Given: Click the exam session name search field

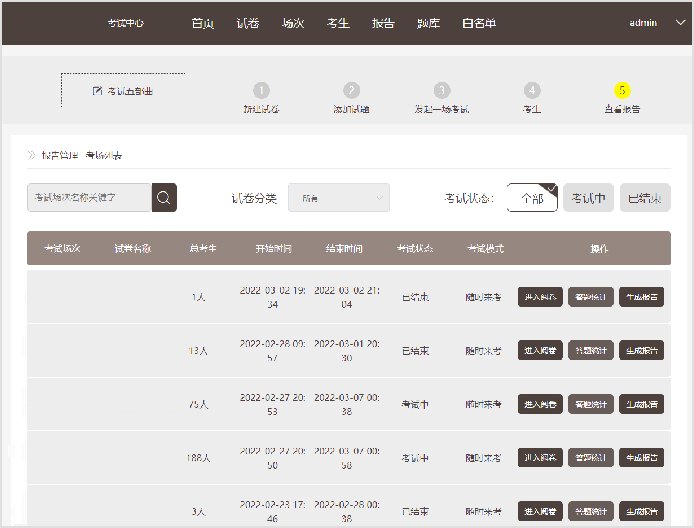Looking at the screenshot, I should point(89,197).
